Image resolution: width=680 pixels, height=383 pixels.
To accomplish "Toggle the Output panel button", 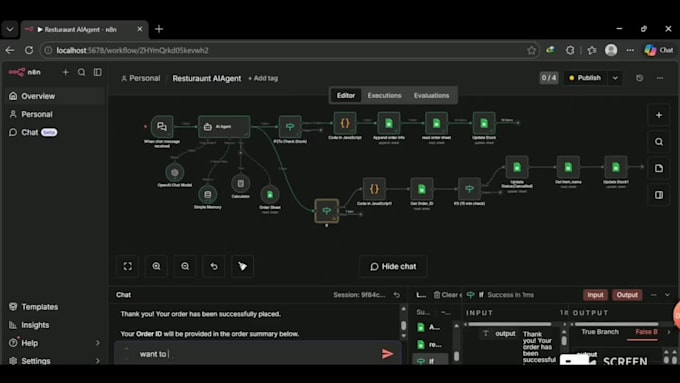I will coord(627,295).
